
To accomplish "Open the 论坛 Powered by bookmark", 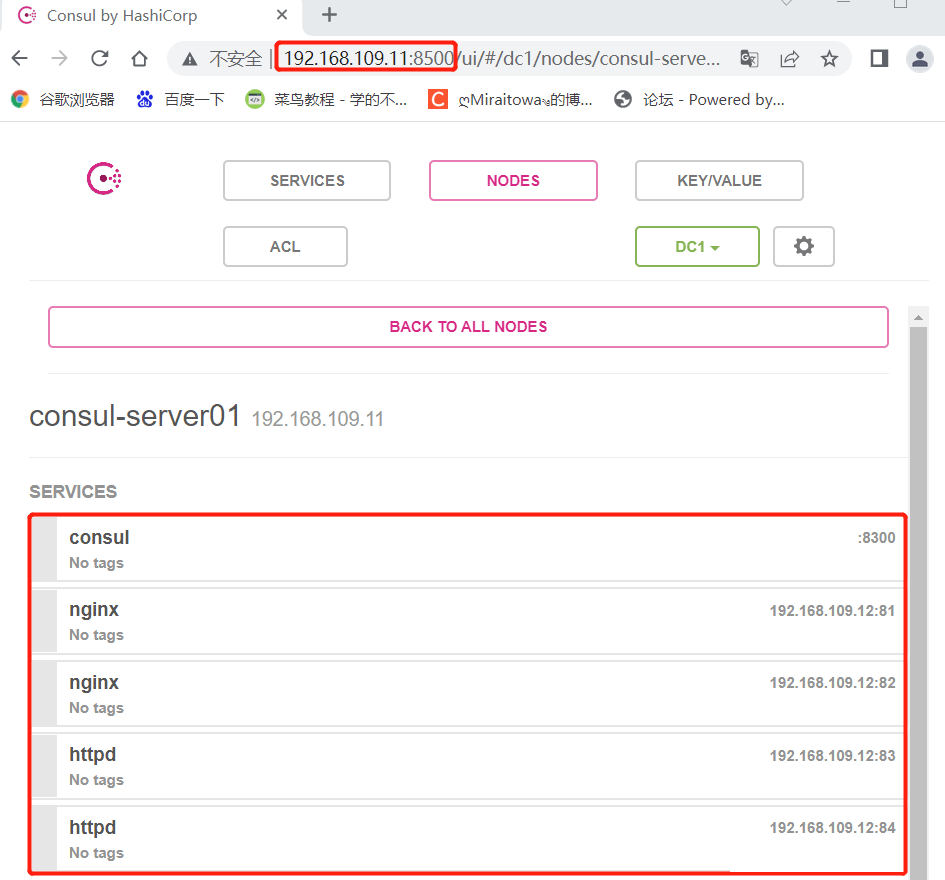I will point(699,99).
